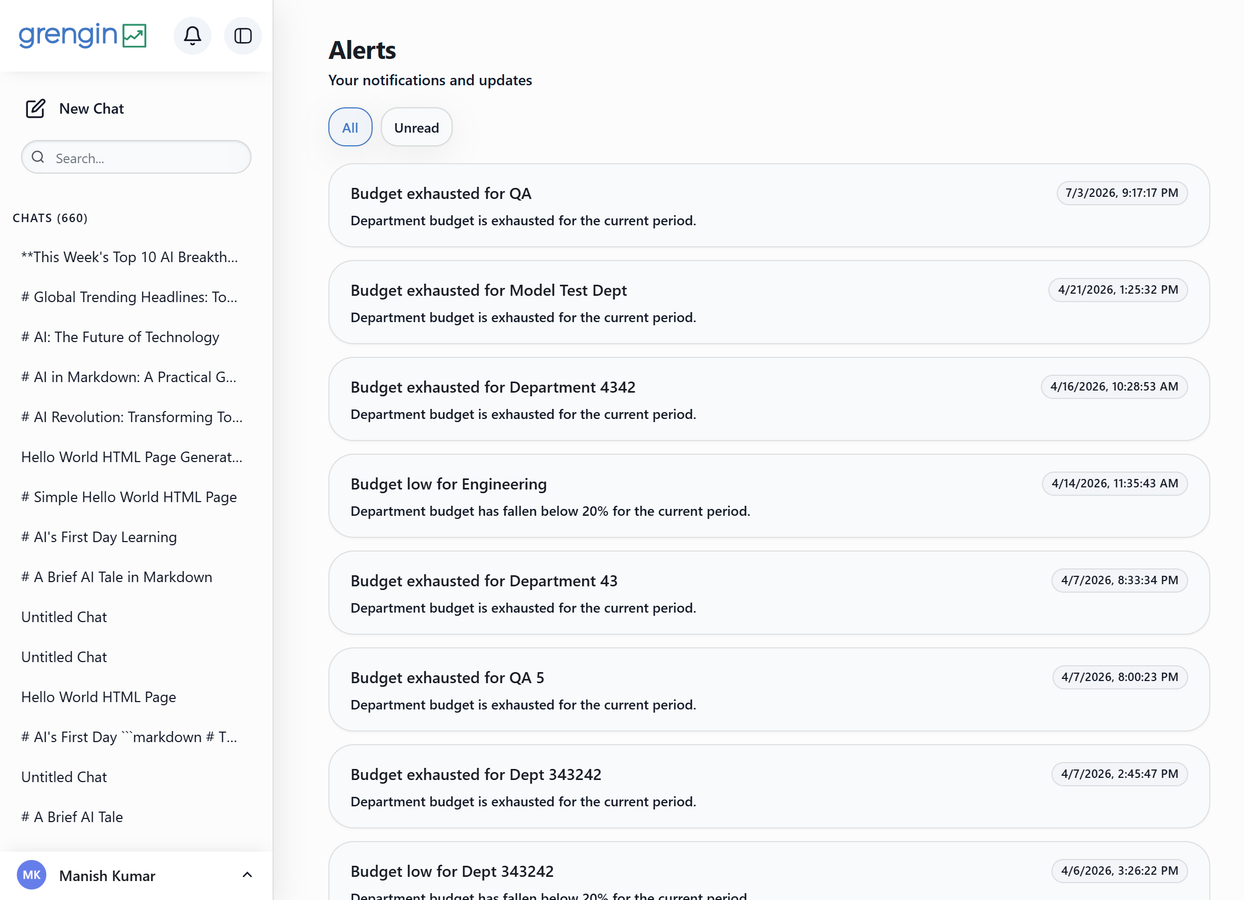Expand the Manish Kumar account menu chevron
The height and width of the screenshot is (900, 1244).
[247, 875]
